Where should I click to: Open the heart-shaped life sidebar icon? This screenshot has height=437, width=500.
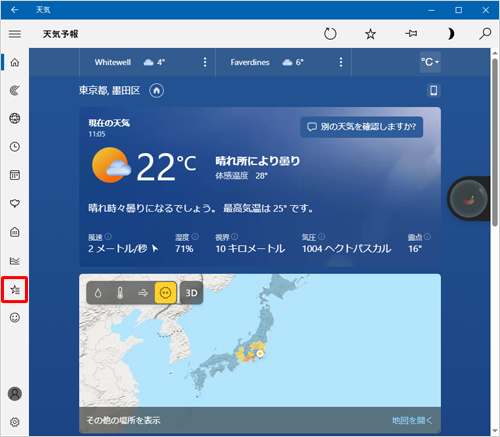pyautogui.click(x=15, y=203)
